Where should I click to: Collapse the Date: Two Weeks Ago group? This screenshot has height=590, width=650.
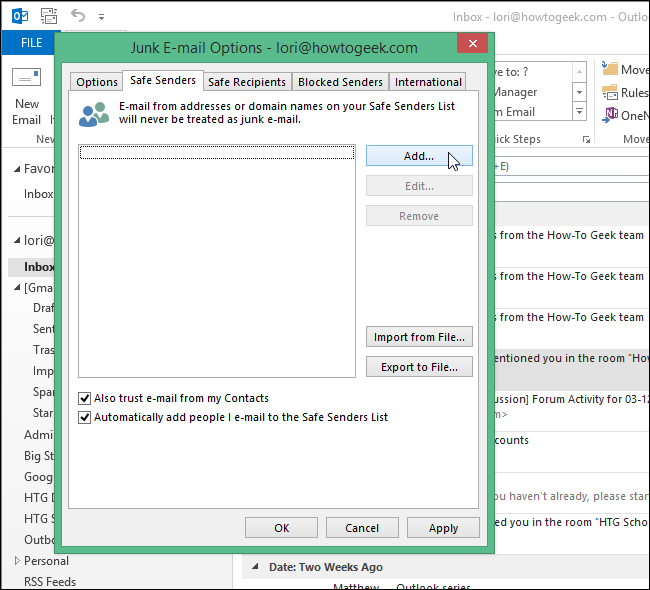(255, 566)
